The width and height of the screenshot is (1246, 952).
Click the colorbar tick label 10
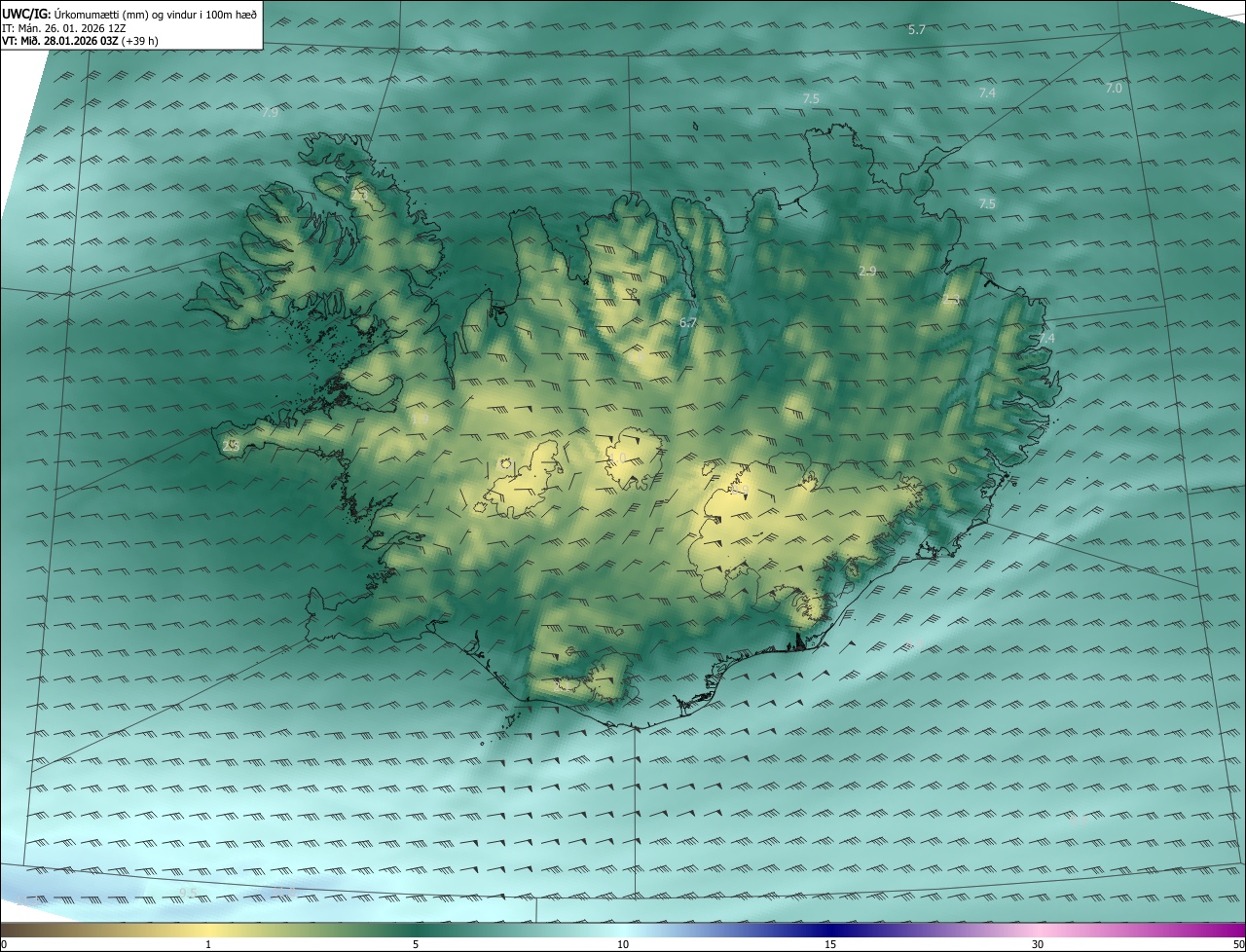[623, 944]
